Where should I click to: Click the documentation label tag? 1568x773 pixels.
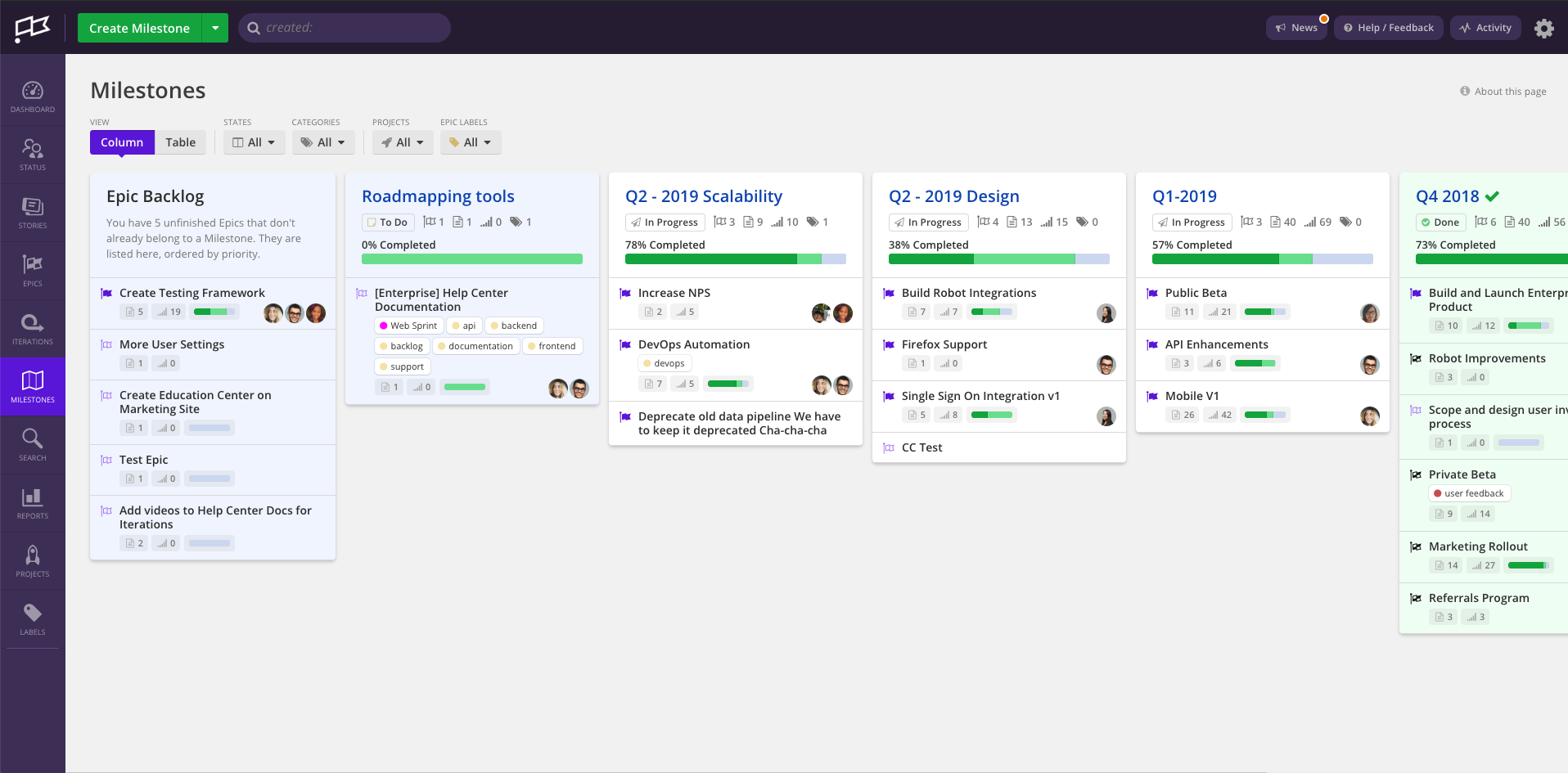click(475, 346)
